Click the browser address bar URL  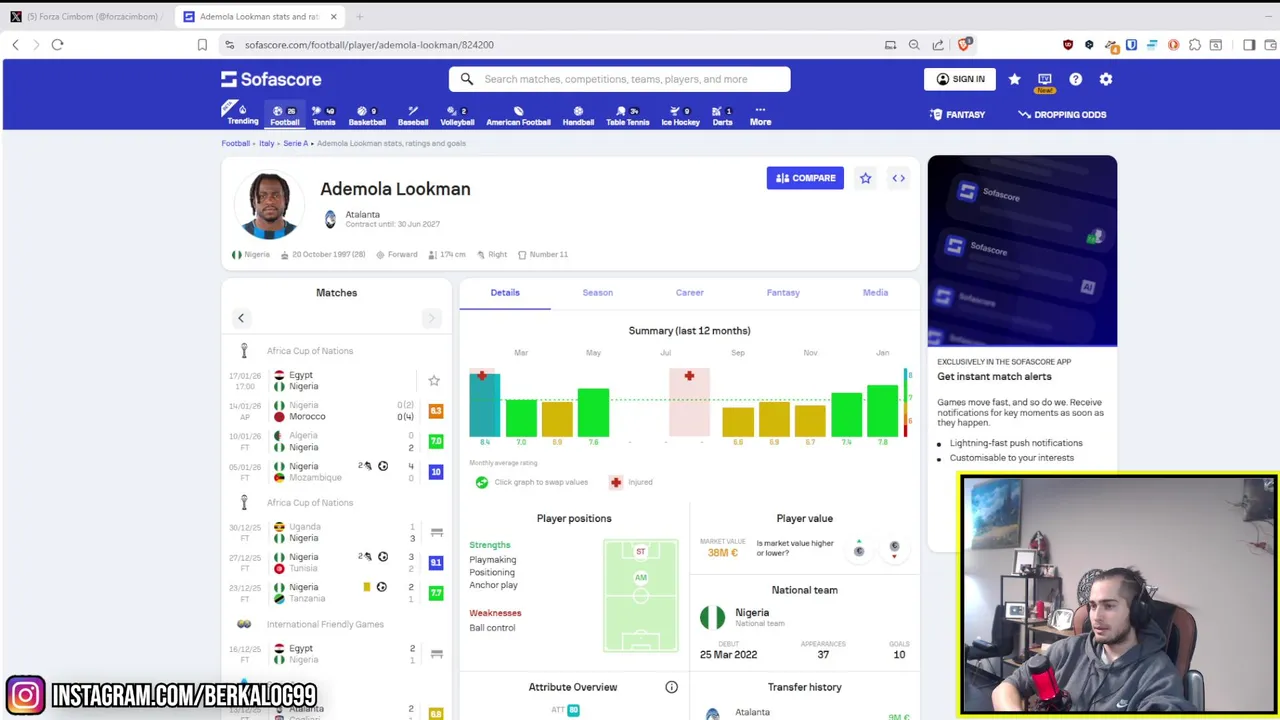click(x=369, y=45)
